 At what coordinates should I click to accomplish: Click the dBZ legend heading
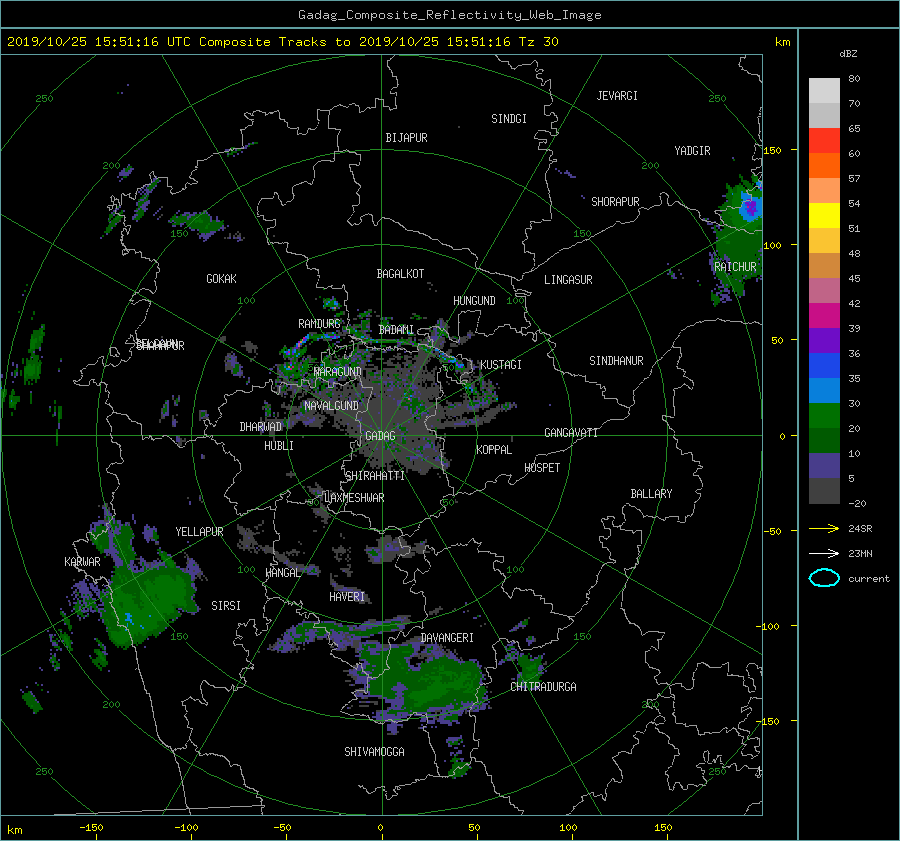click(x=848, y=54)
